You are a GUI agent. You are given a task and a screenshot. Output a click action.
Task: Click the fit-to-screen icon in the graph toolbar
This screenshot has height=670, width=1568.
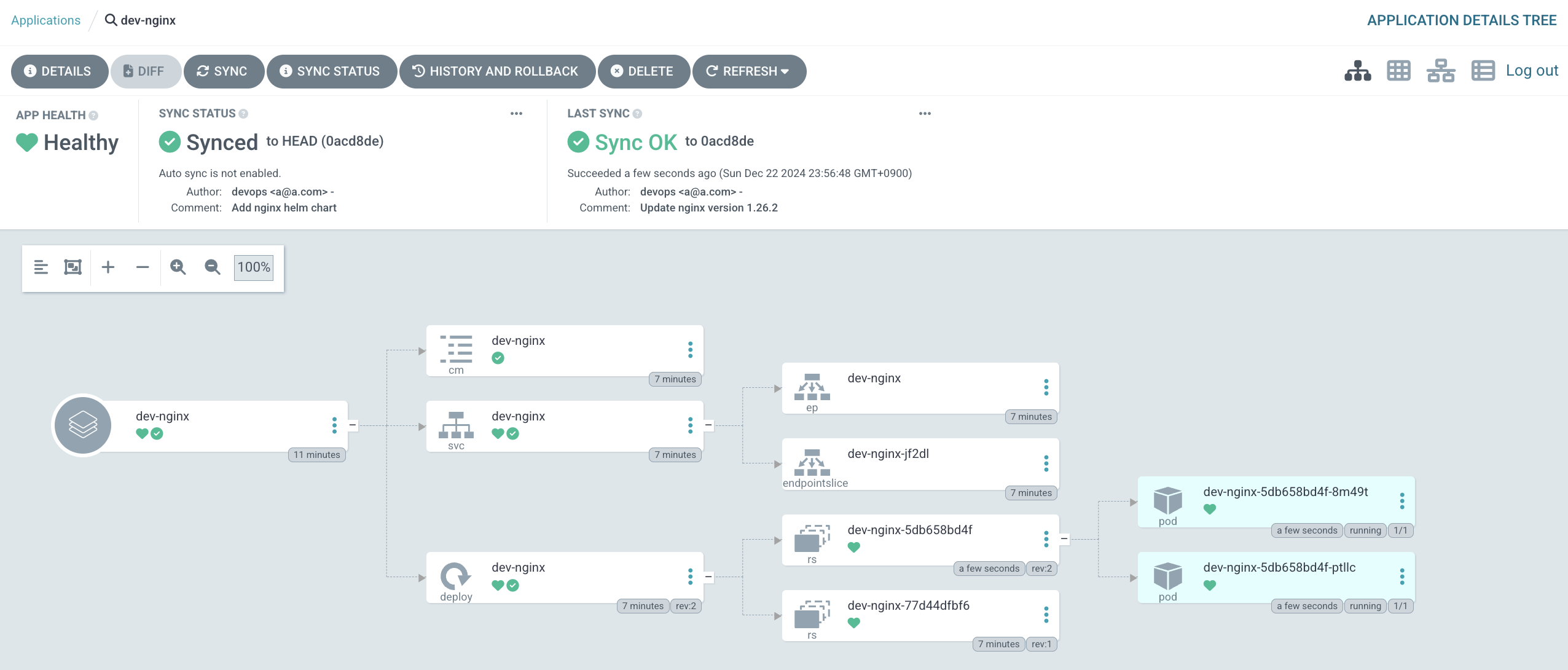(73, 267)
